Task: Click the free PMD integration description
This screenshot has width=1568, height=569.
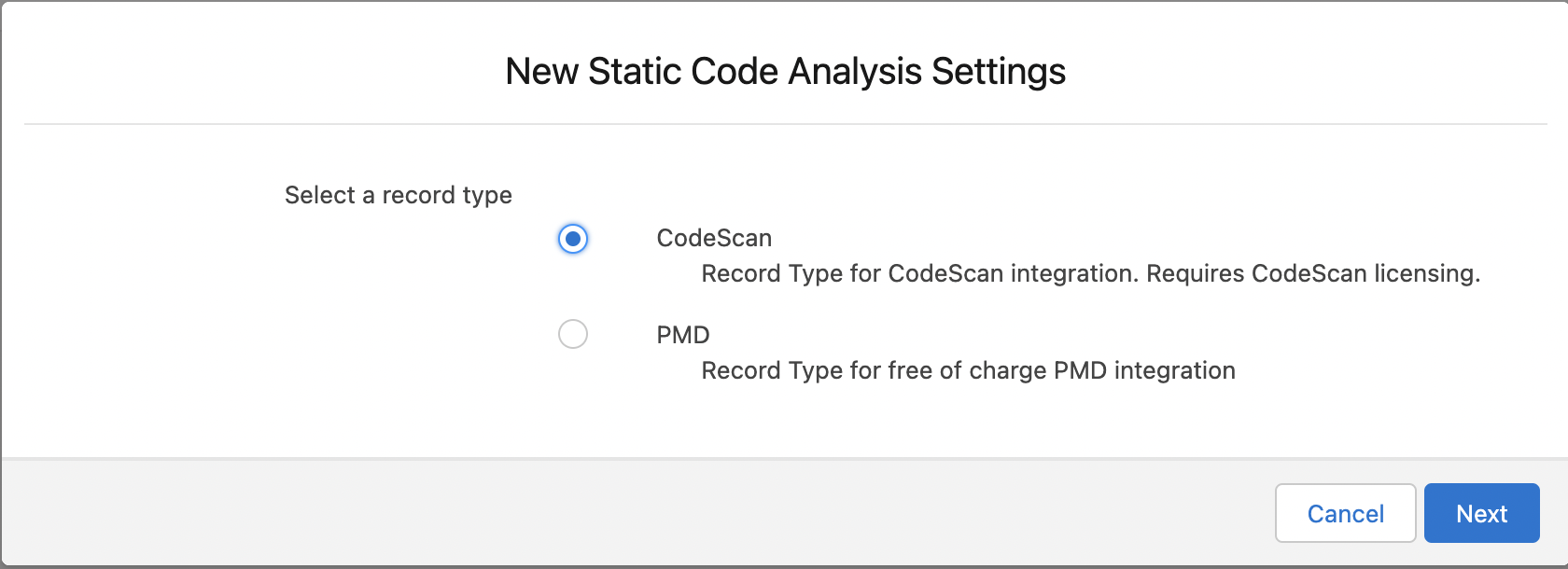Action: pos(968,370)
